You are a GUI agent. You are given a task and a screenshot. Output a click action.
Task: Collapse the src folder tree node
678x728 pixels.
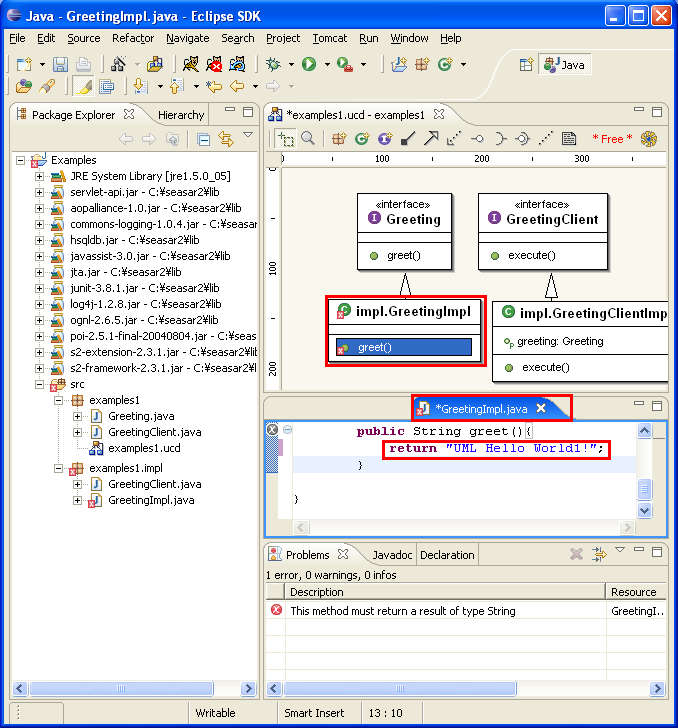click(x=40, y=384)
